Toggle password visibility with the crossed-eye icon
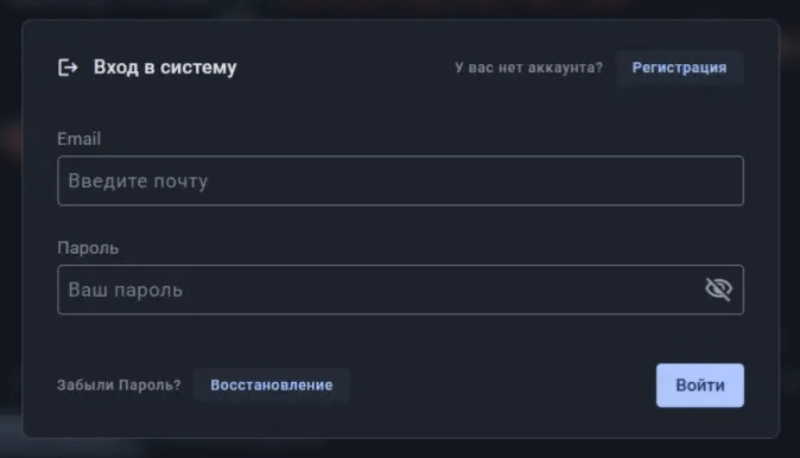This screenshot has width=800, height=458. pyautogui.click(x=718, y=290)
